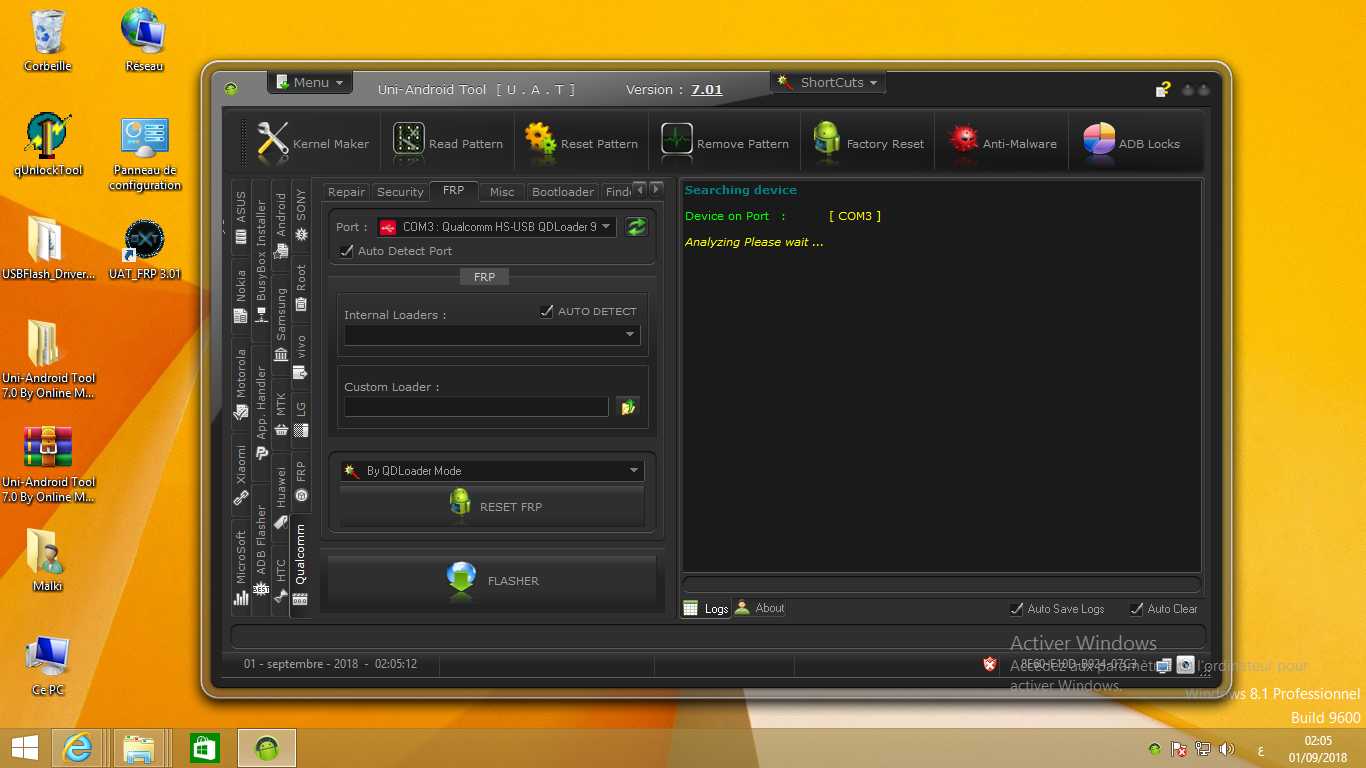Open the ADB Locks tool
1366x768 pixels.
(x=1131, y=143)
